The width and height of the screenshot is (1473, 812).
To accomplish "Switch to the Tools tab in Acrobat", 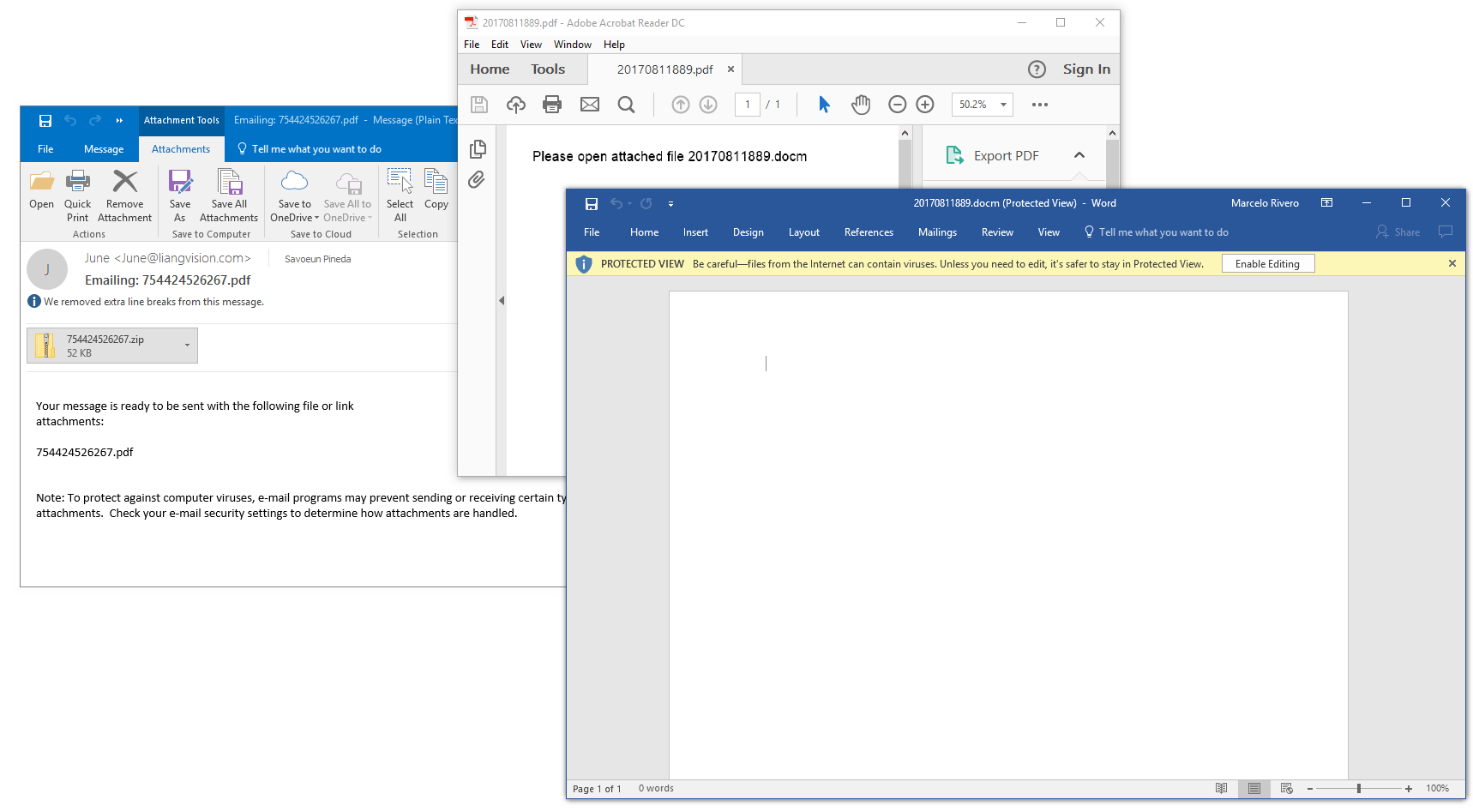I will [x=548, y=69].
